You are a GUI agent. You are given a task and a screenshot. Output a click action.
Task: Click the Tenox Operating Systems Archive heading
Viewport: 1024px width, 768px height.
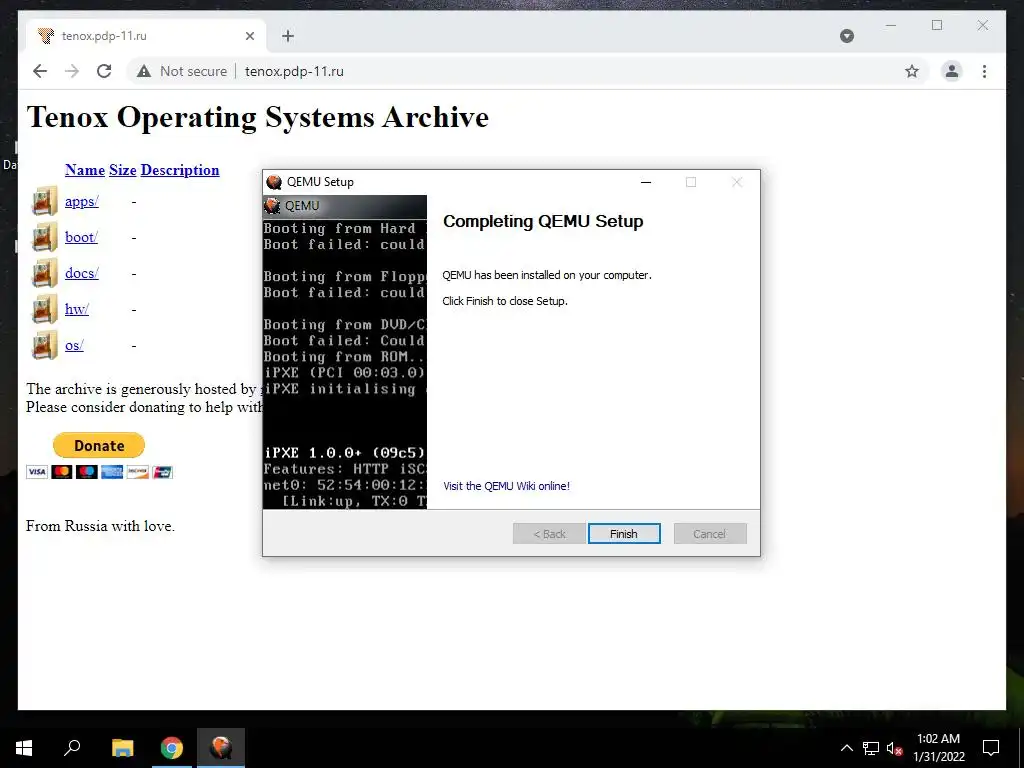coord(257,117)
